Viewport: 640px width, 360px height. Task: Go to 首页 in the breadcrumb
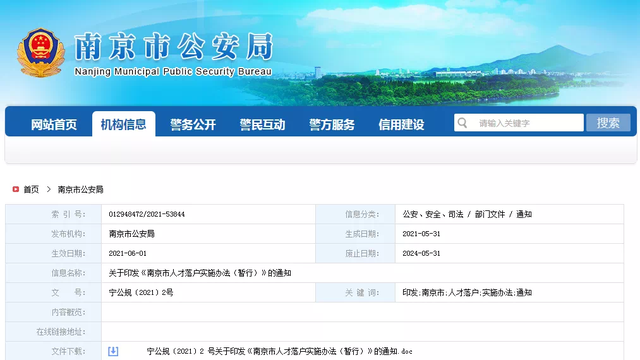[x=31, y=189]
